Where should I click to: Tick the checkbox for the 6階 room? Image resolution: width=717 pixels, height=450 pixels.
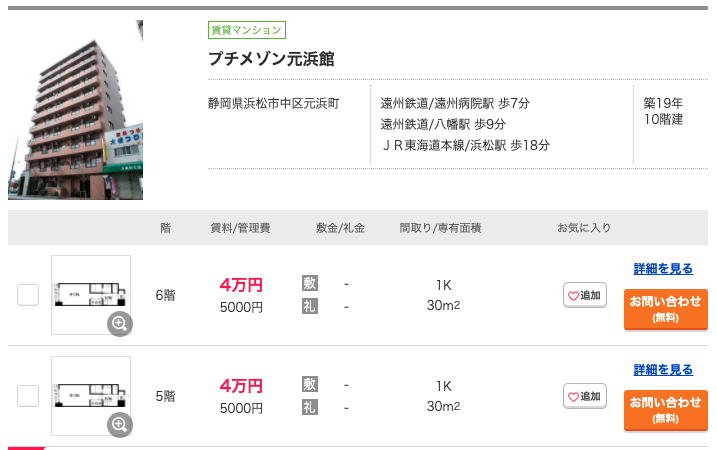(28, 295)
